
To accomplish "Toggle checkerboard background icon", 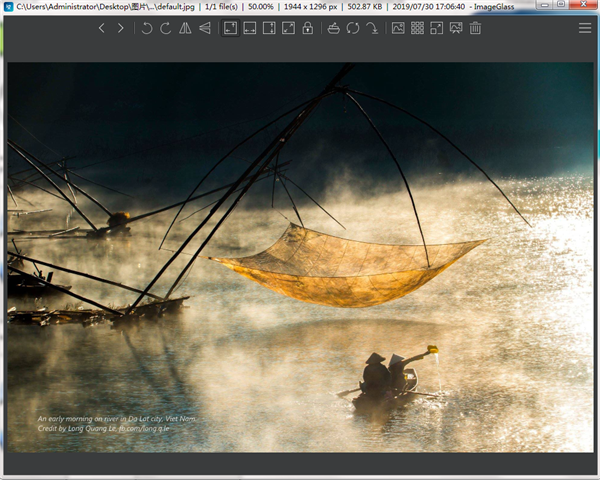I will pos(398,28).
